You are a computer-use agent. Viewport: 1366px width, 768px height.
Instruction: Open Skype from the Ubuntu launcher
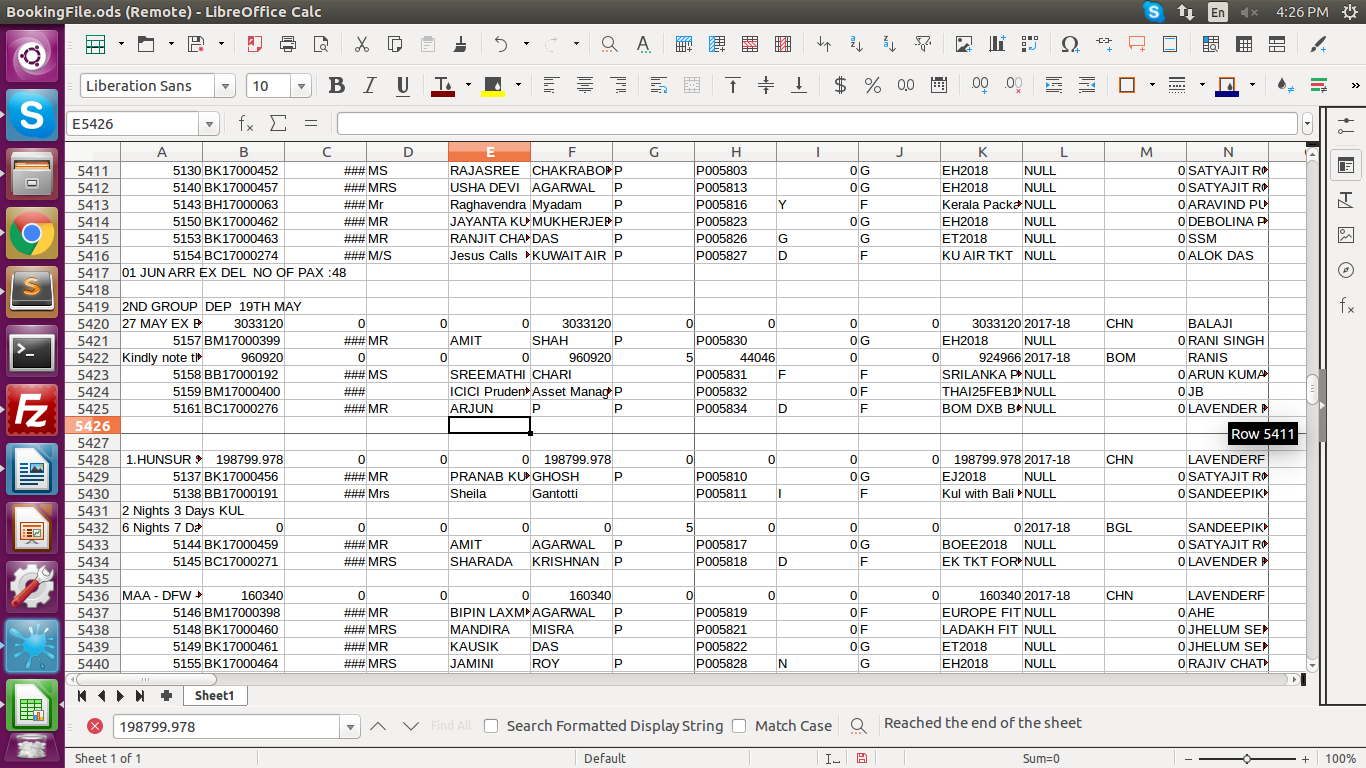(x=32, y=117)
